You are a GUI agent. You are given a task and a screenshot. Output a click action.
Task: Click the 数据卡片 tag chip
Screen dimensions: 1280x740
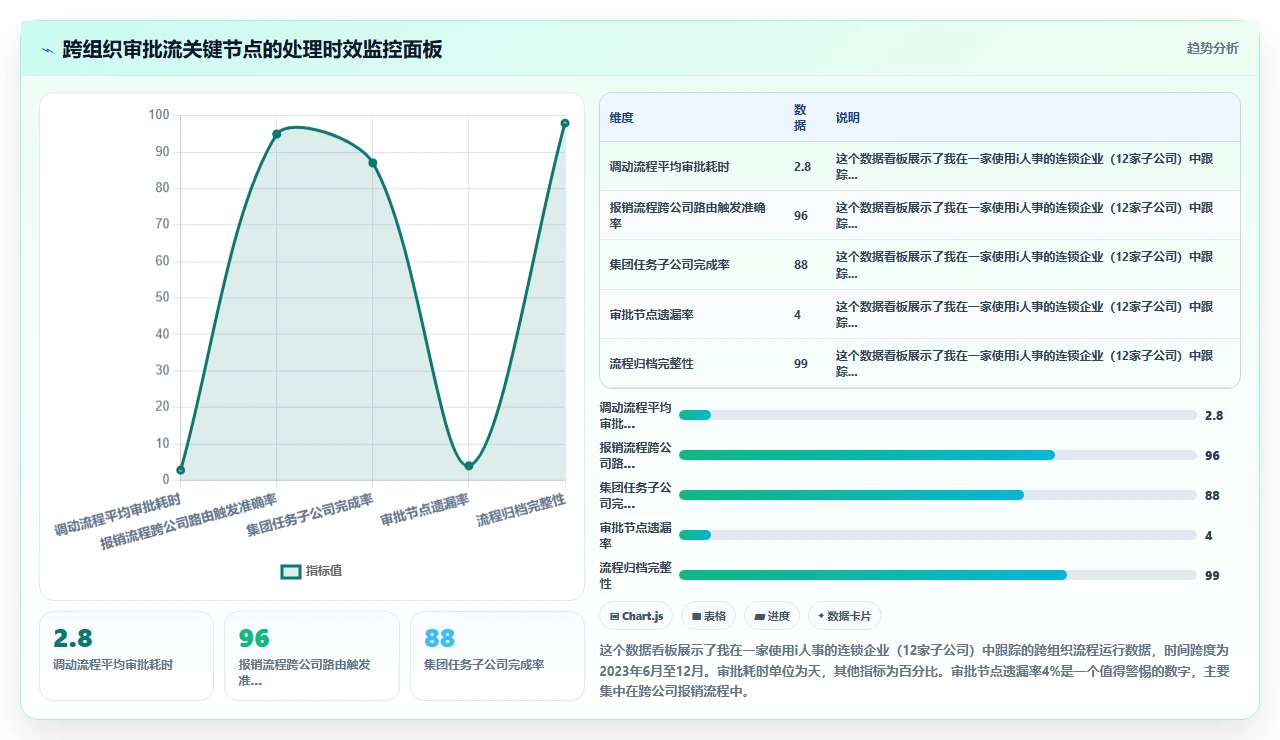[845, 616]
